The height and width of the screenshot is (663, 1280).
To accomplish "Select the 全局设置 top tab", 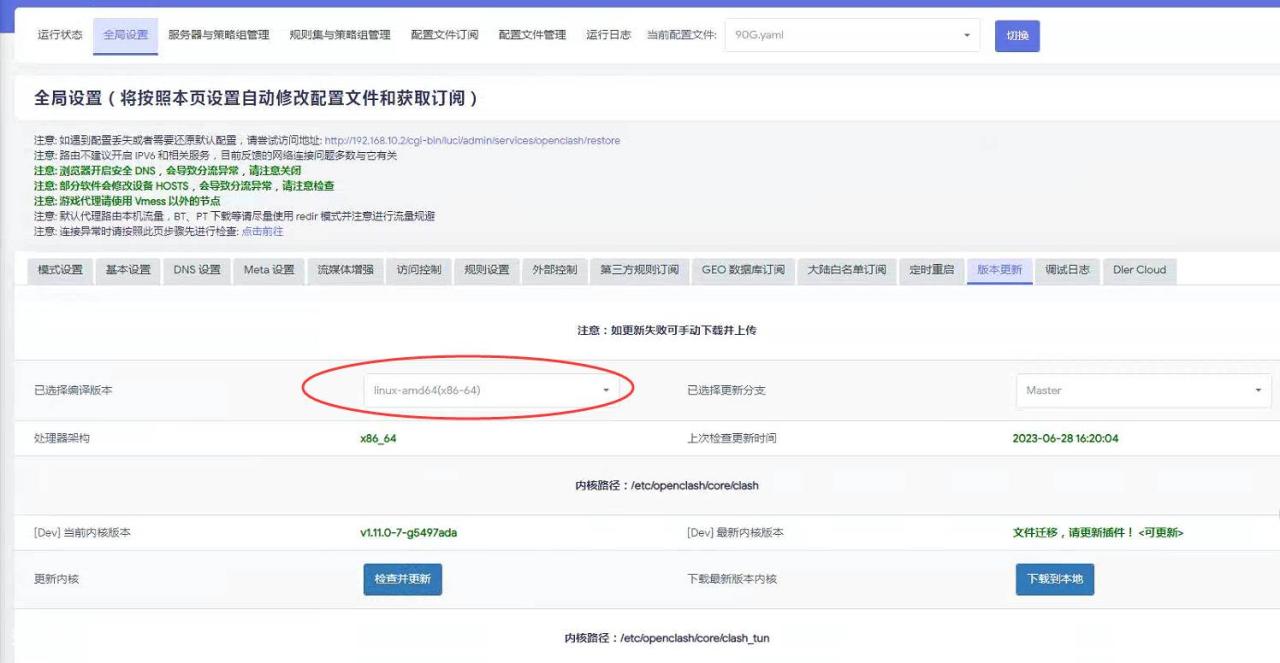I will coord(125,35).
